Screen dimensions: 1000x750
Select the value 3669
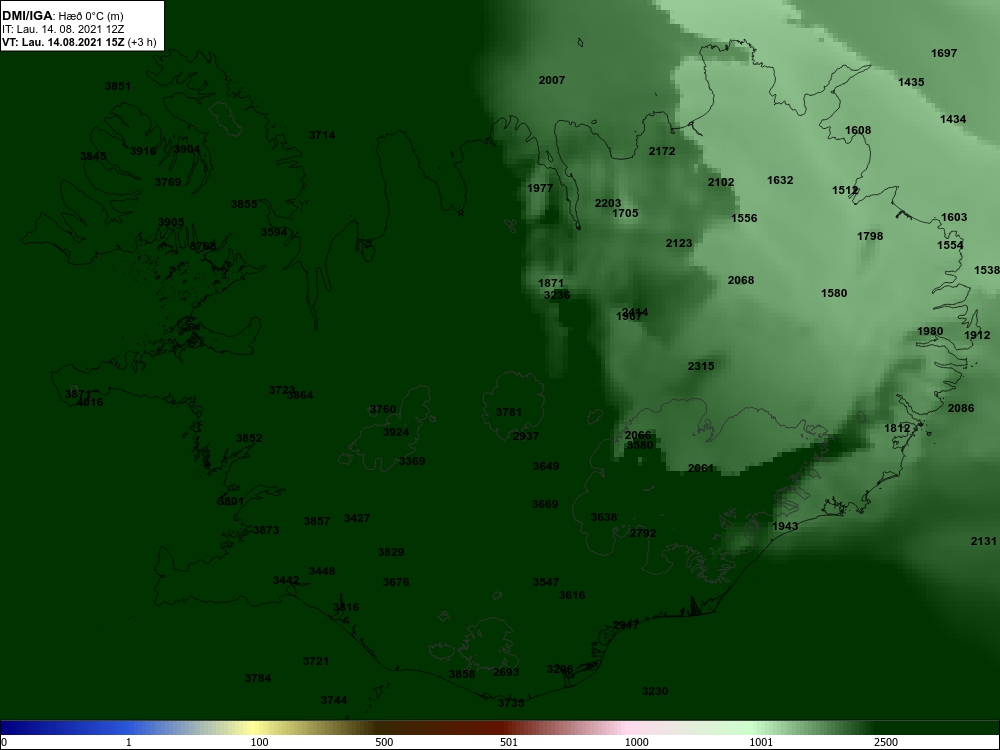coord(545,504)
